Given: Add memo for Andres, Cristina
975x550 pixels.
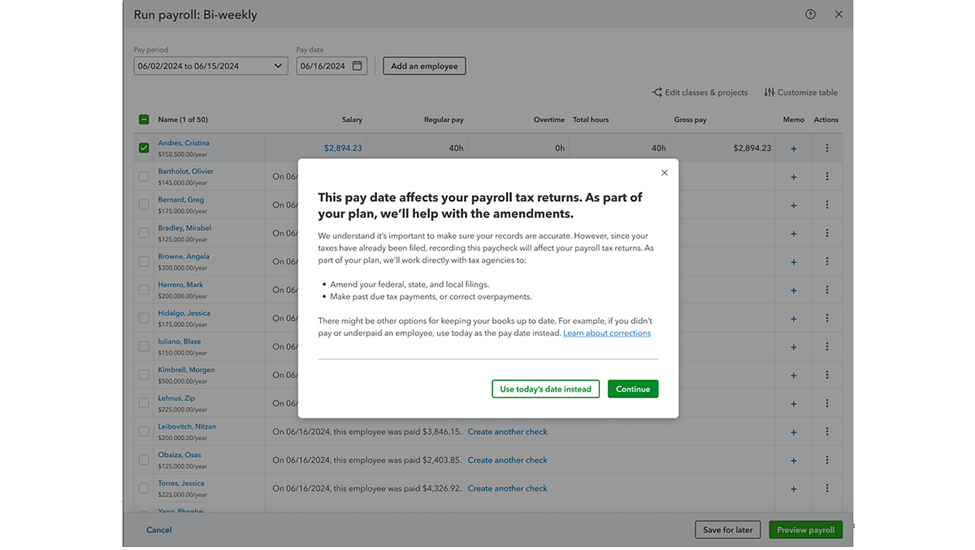Looking at the screenshot, I should click(794, 148).
